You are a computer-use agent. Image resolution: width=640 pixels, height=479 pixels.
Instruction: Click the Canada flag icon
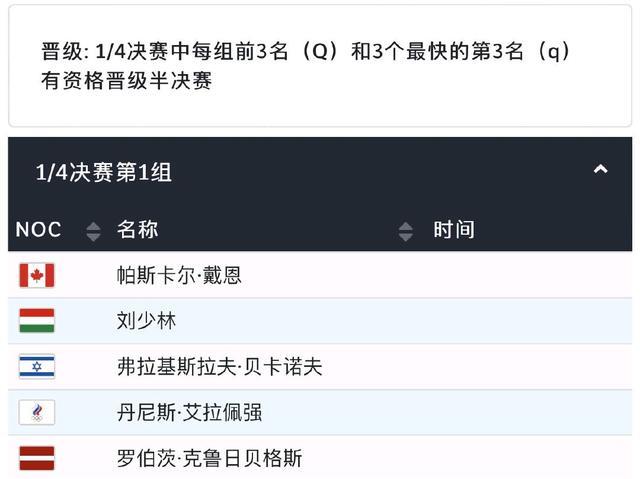tap(37, 275)
